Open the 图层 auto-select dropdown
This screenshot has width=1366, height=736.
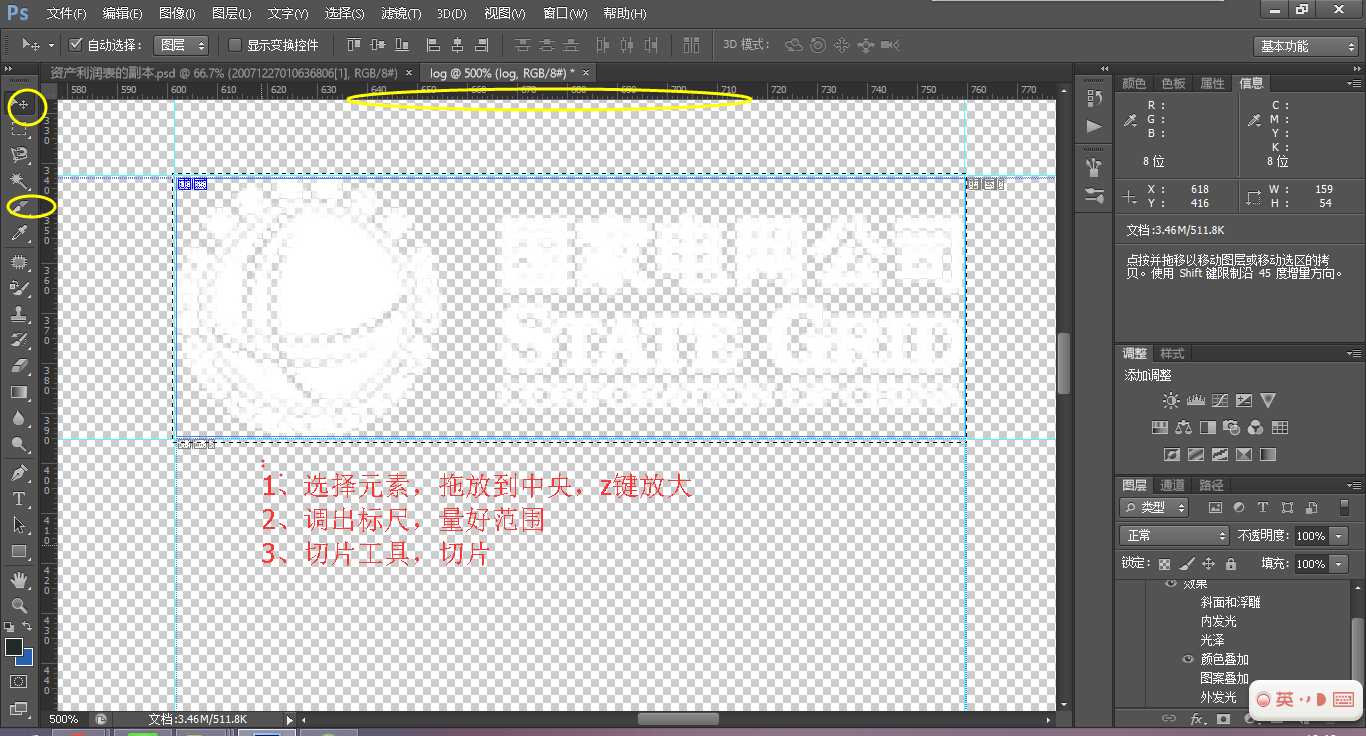click(x=181, y=45)
